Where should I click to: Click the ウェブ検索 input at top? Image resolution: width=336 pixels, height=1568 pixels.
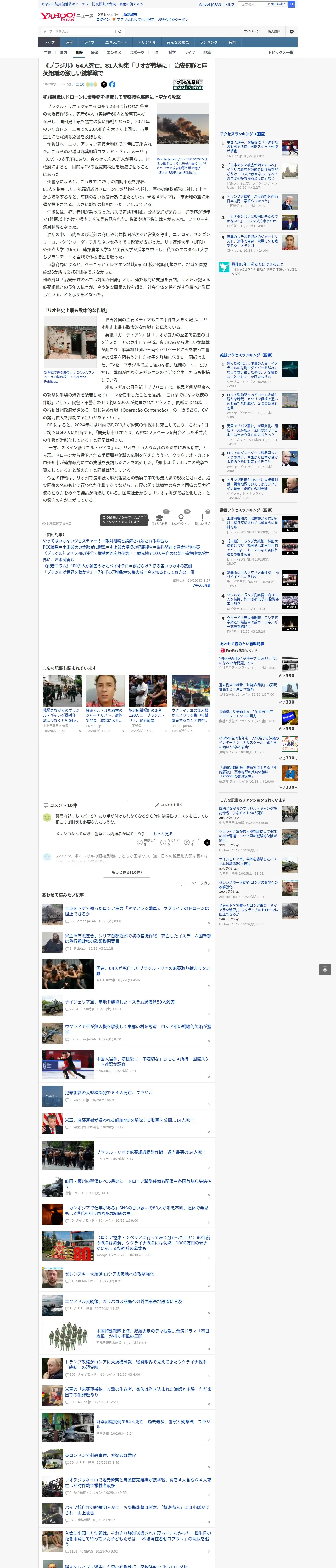(x=251, y=4)
